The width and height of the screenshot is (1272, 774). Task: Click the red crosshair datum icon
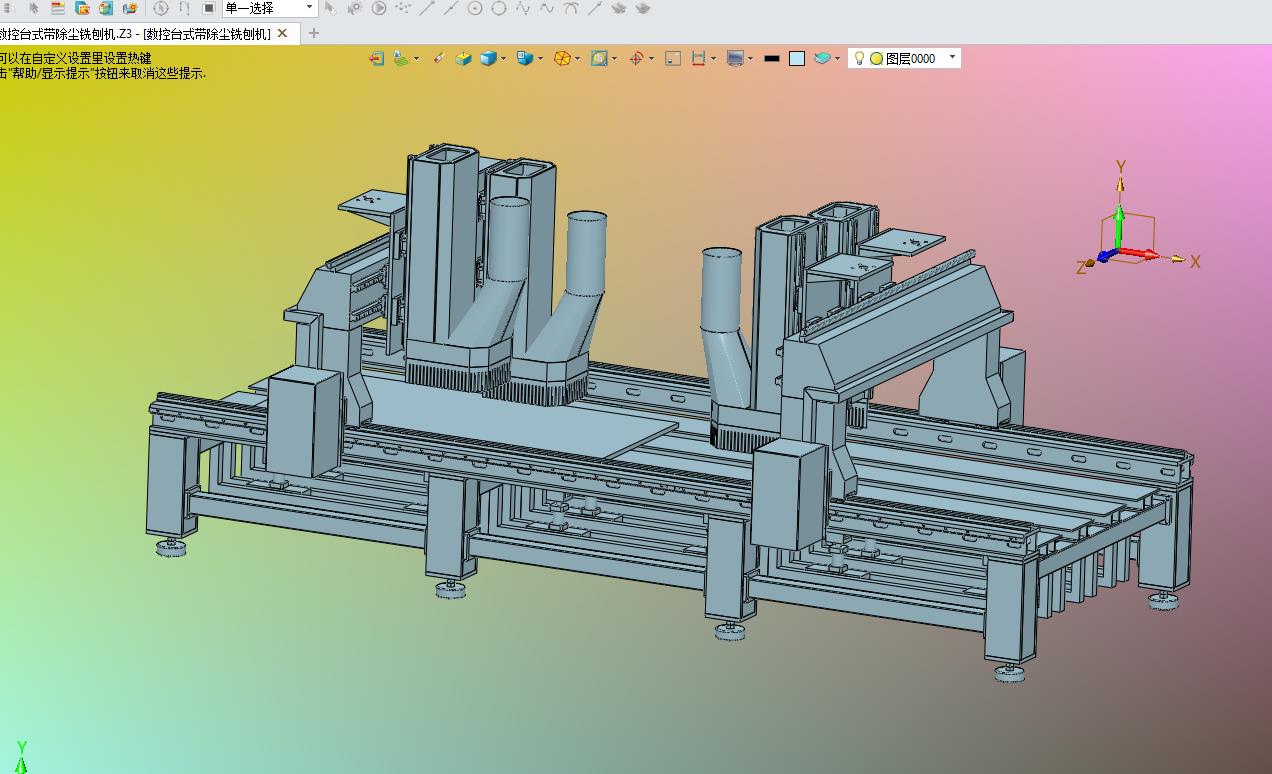tap(636, 58)
